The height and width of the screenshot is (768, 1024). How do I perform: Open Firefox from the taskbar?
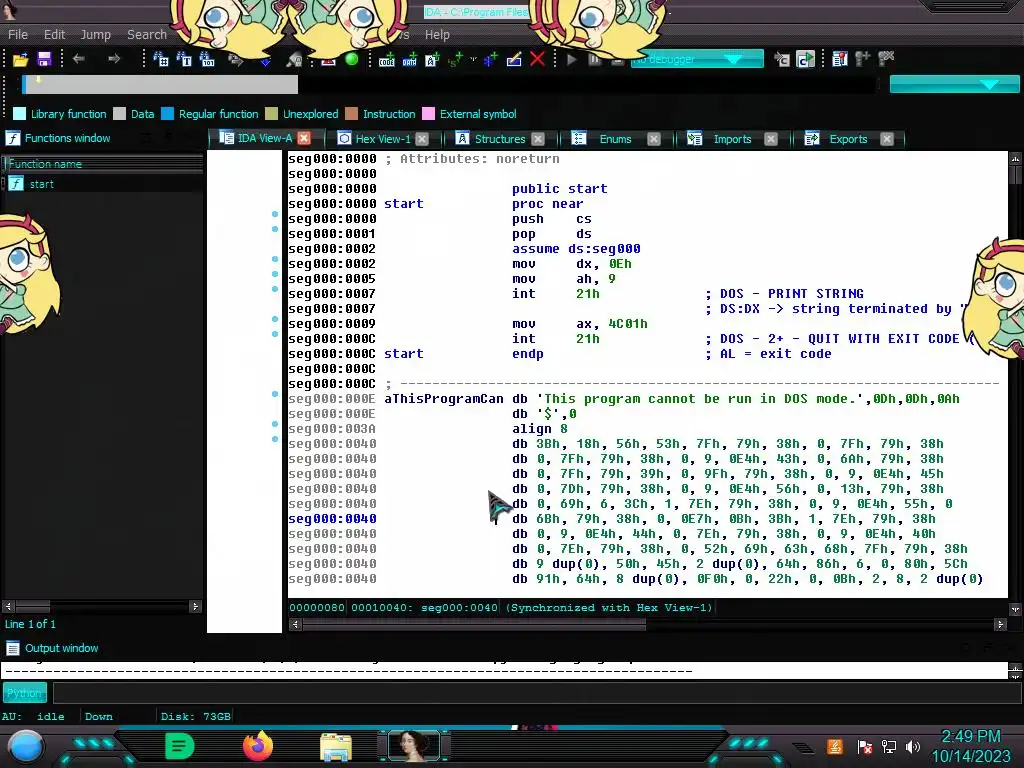tap(258, 746)
